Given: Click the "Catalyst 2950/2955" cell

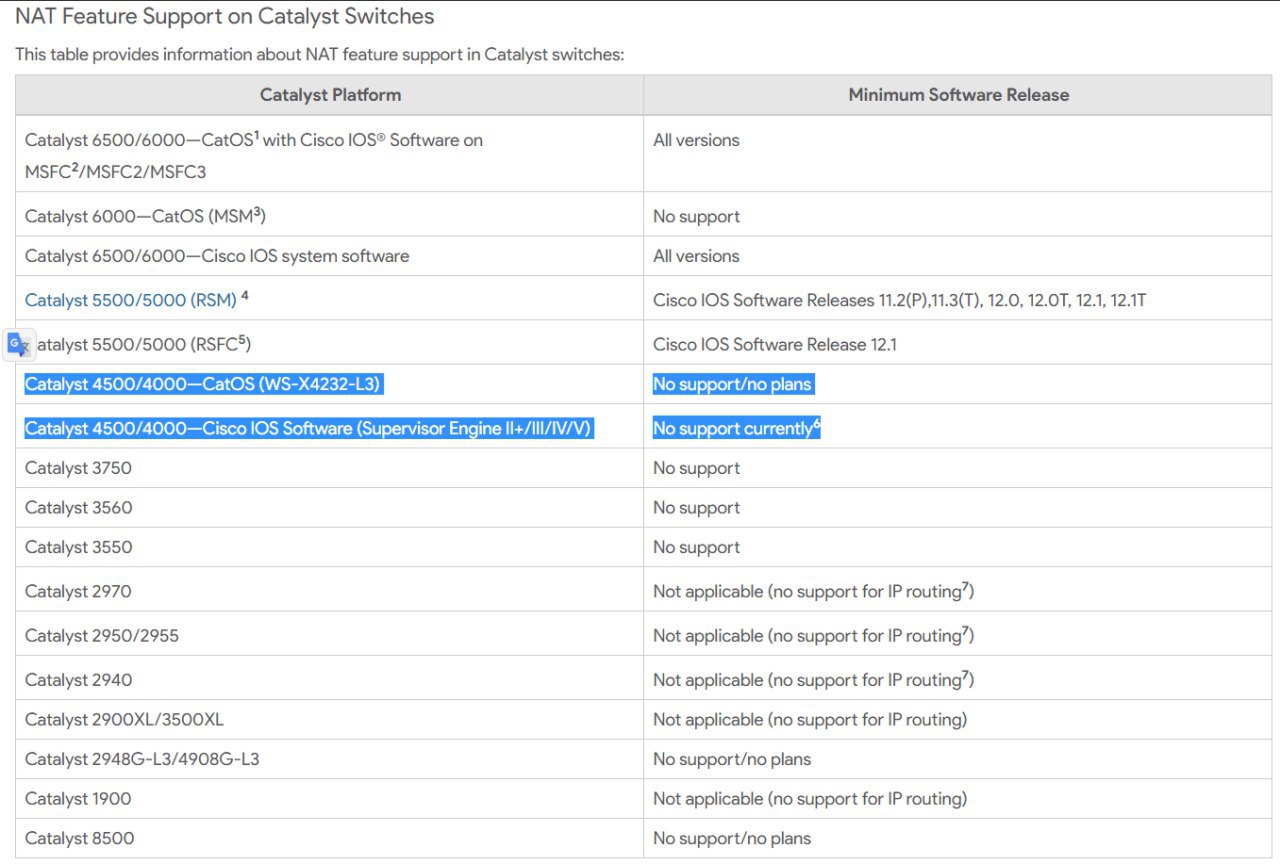Looking at the screenshot, I should [330, 634].
